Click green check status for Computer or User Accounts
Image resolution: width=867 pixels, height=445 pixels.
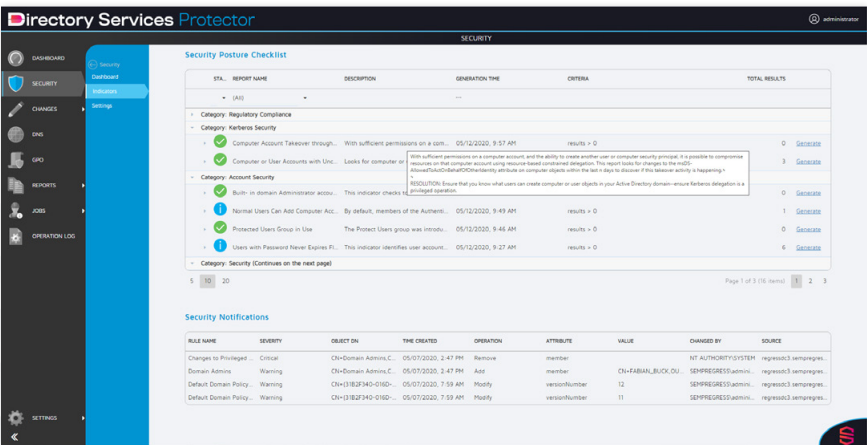pos(220,161)
